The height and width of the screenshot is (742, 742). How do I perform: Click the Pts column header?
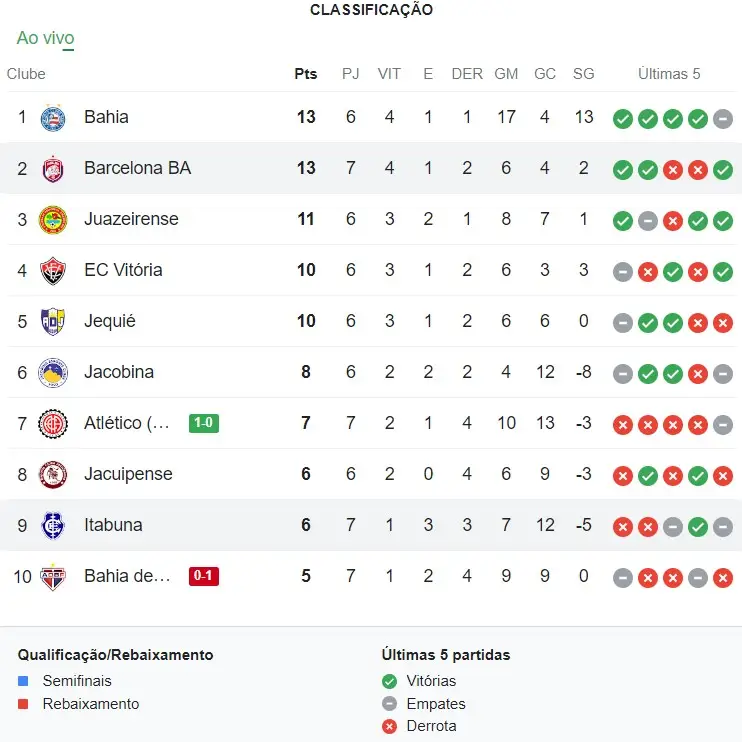click(306, 74)
